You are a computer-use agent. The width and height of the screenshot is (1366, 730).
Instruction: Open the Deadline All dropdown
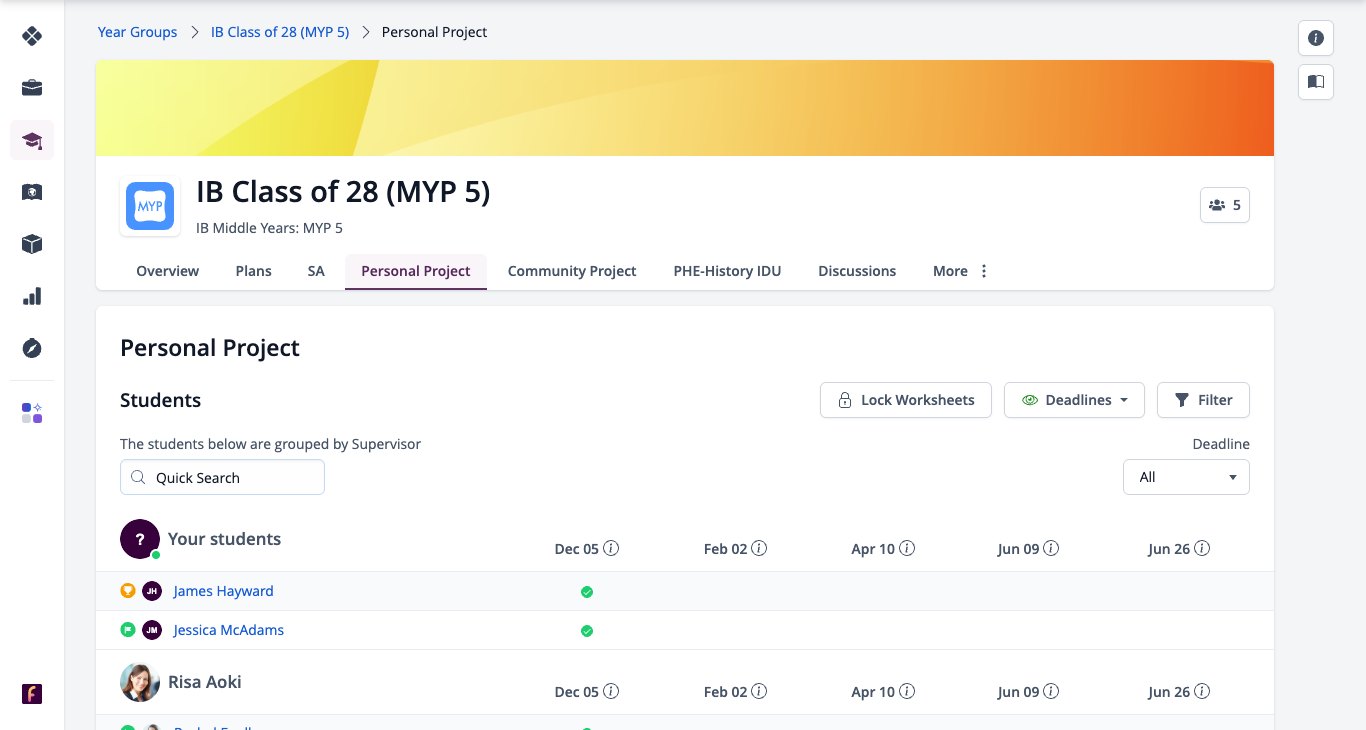pos(1186,477)
